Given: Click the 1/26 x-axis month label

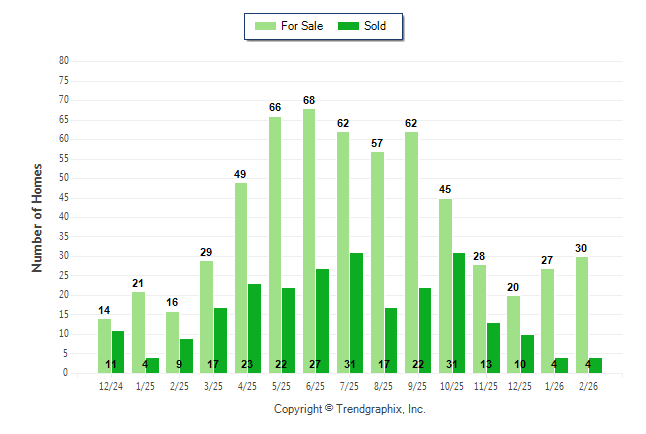Looking at the screenshot, I should (x=553, y=386).
